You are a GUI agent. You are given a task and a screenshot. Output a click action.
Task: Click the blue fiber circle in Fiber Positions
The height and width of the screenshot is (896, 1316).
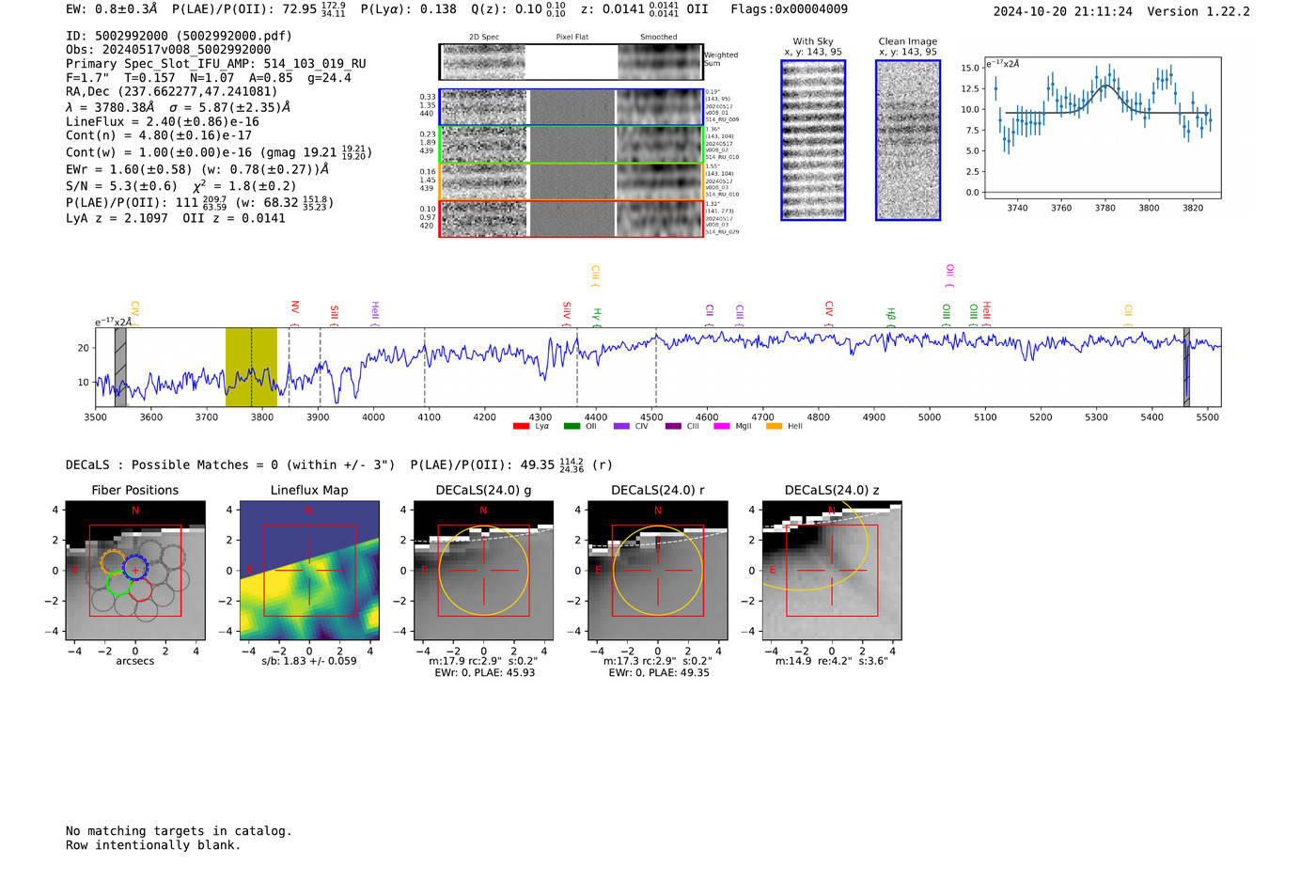tap(135, 568)
